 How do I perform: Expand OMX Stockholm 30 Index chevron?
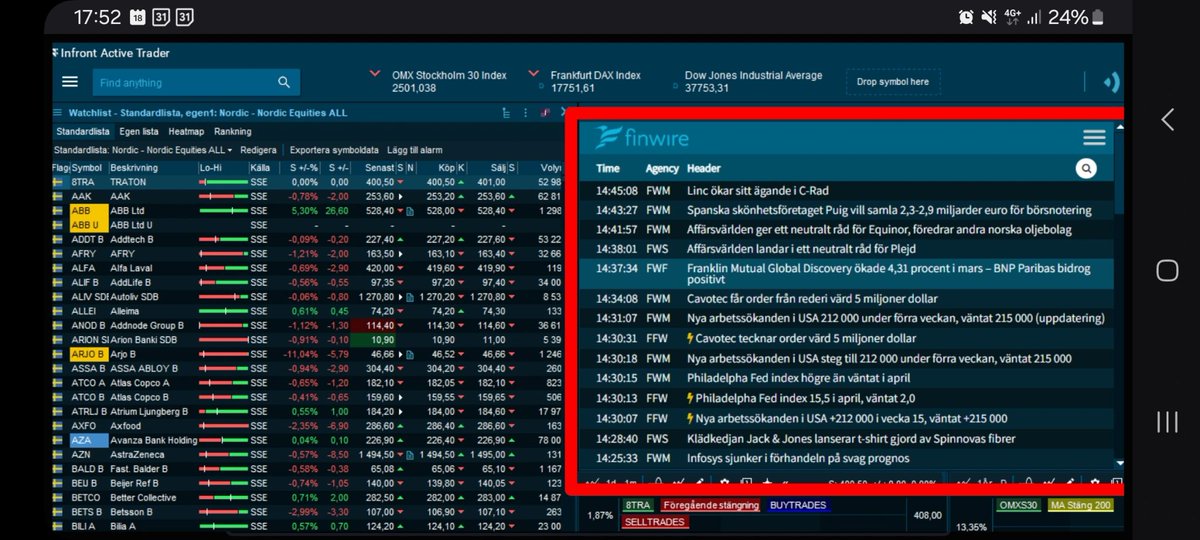(x=375, y=74)
